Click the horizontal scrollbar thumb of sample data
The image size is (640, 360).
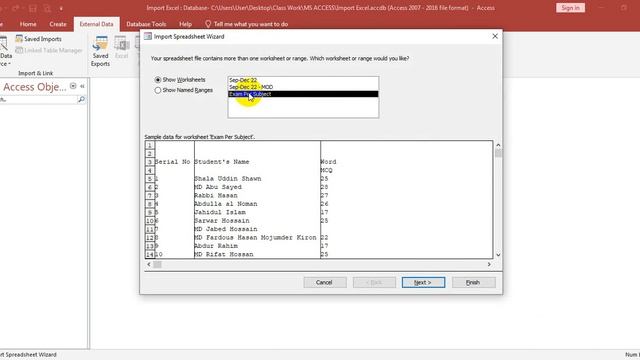158,264
